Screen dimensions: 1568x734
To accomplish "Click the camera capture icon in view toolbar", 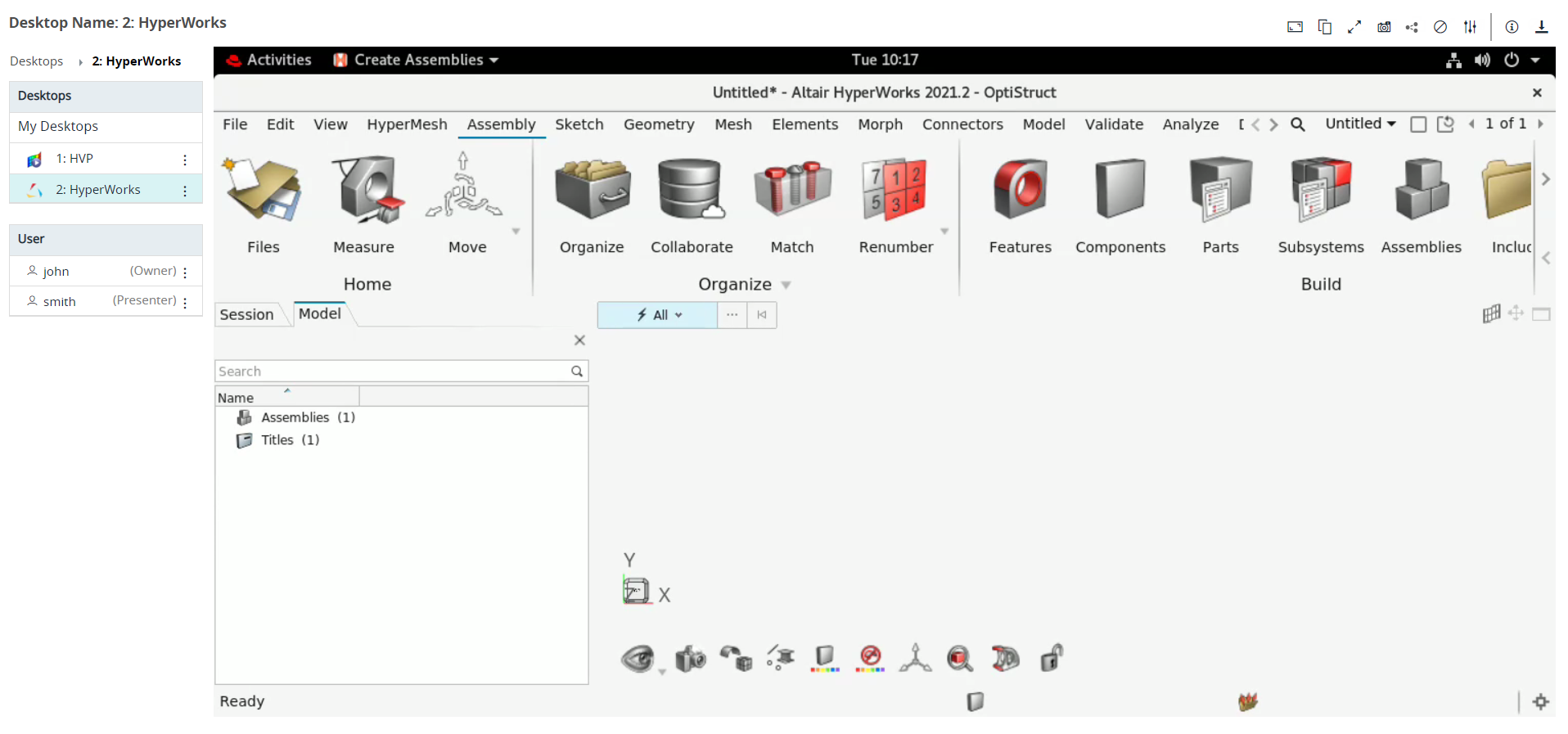I will (690, 658).
